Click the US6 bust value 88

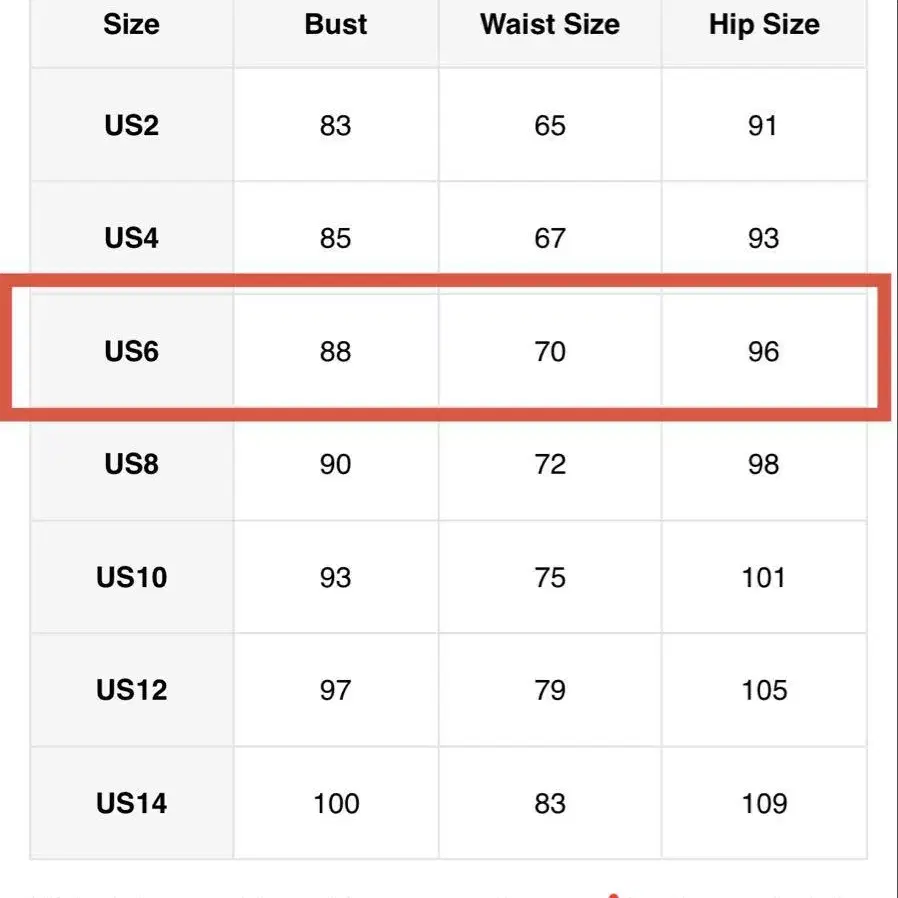pyautogui.click(x=336, y=352)
